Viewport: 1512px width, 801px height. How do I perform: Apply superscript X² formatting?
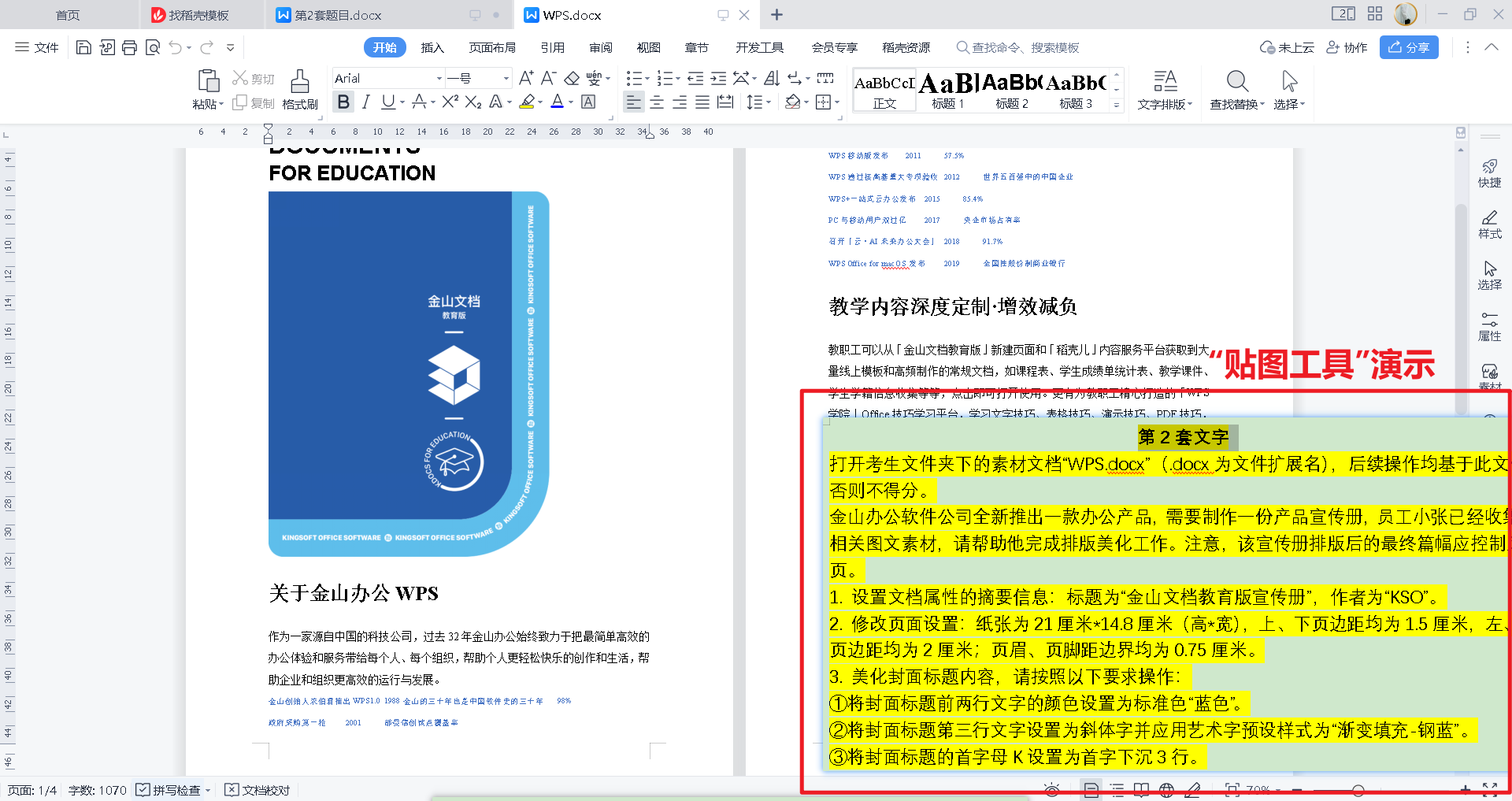(x=450, y=102)
